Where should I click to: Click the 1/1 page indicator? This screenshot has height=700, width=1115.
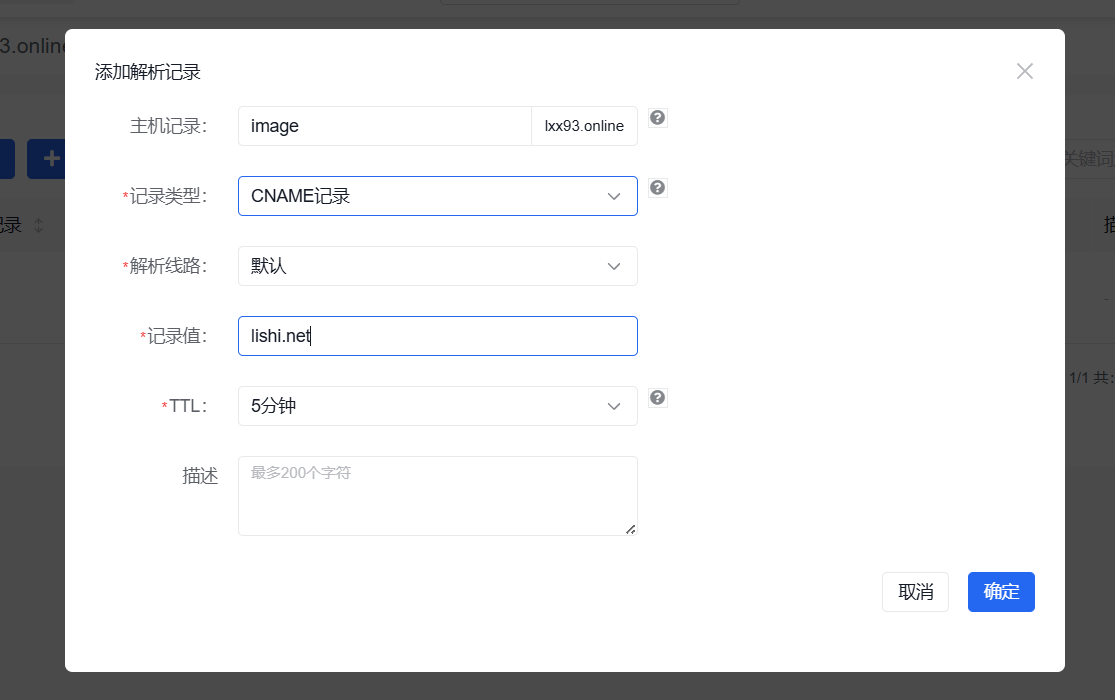point(1079,378)
